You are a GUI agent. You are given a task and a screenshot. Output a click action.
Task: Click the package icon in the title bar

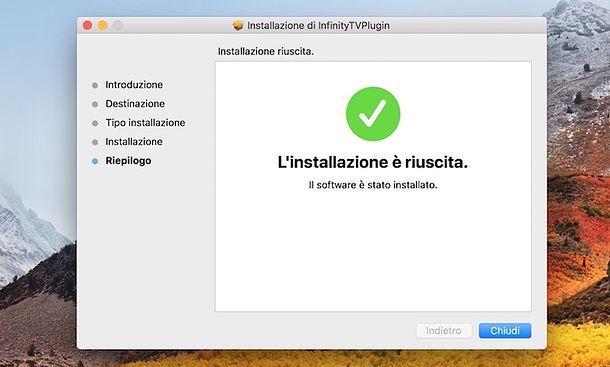(x=238, y=26)
